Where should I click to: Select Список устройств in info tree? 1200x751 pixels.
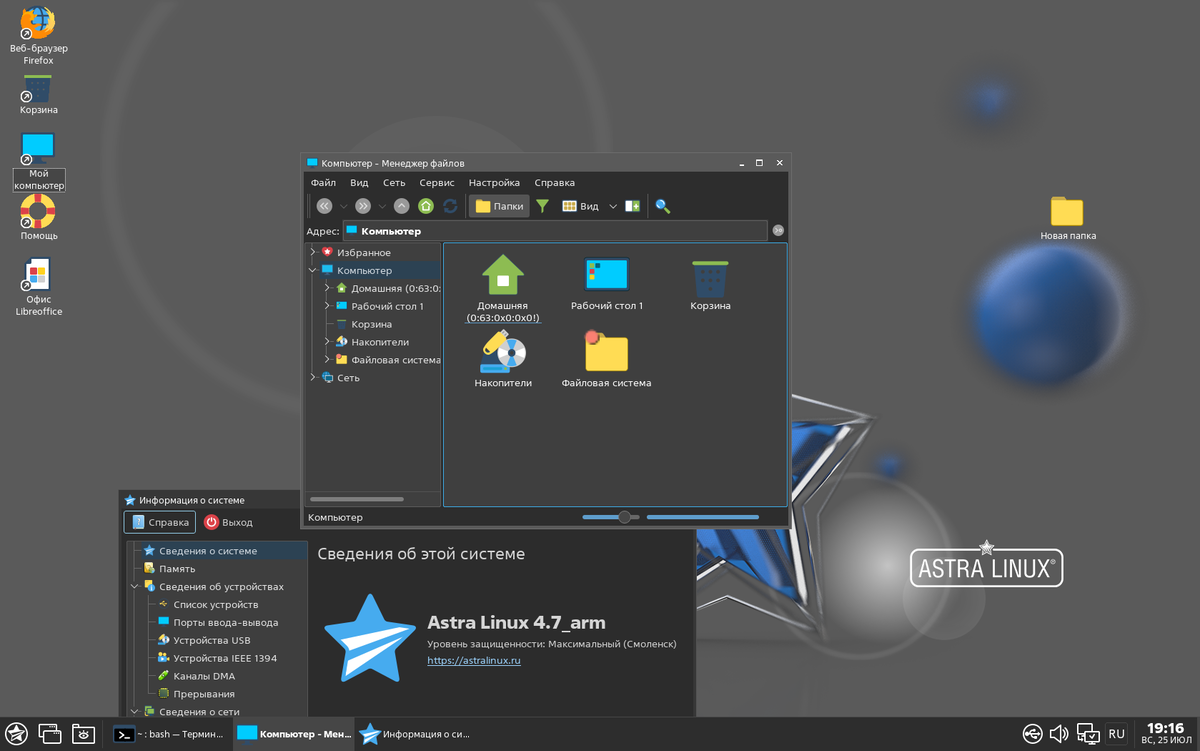click(x=215, y=605)
